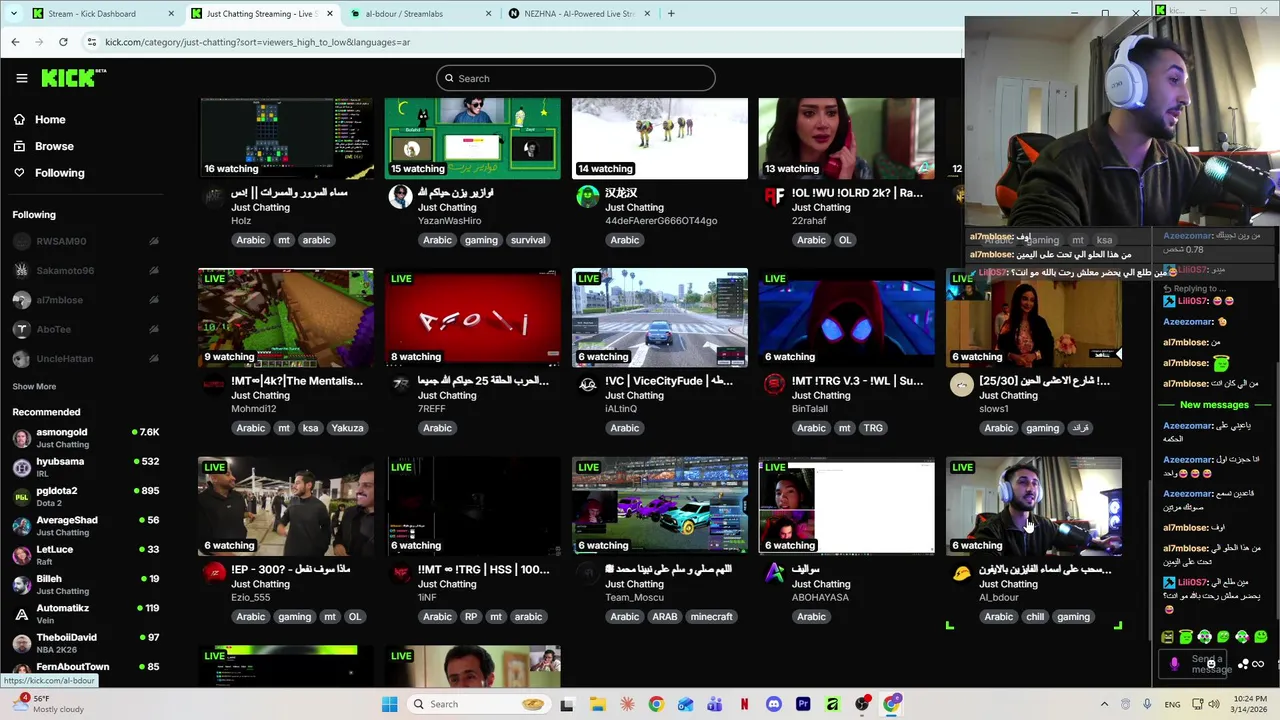Open followed channel UncleHattan
The width and height of the screenshot is (1280, 720).
coord(85,359)
